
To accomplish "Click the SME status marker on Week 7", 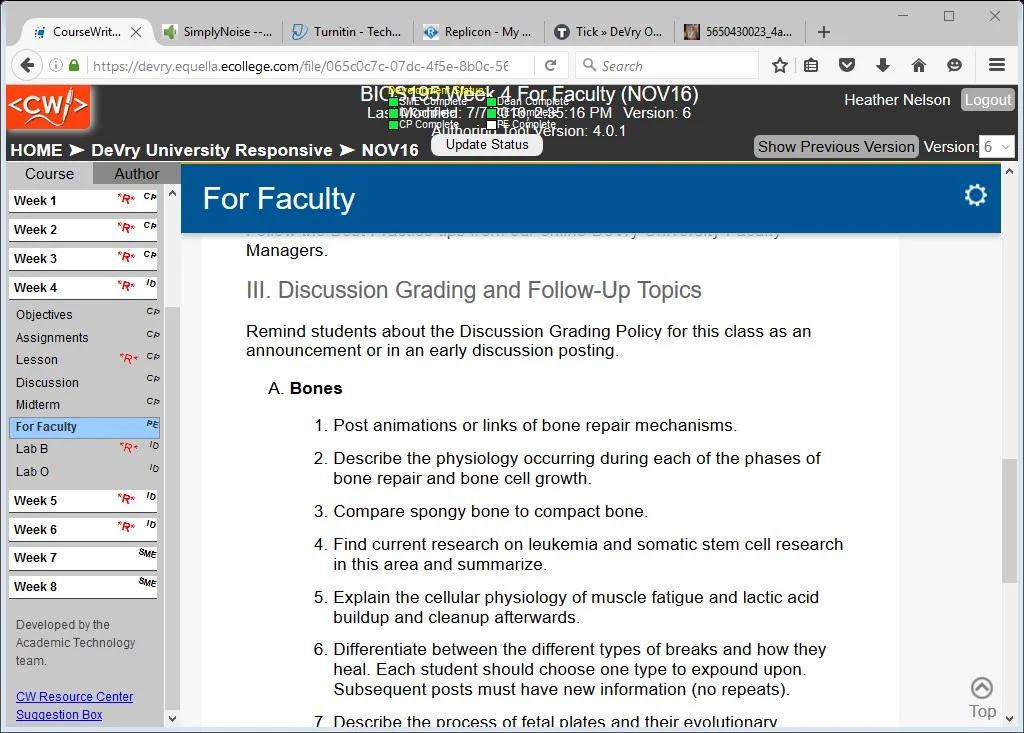I will (x=148, y=553).
